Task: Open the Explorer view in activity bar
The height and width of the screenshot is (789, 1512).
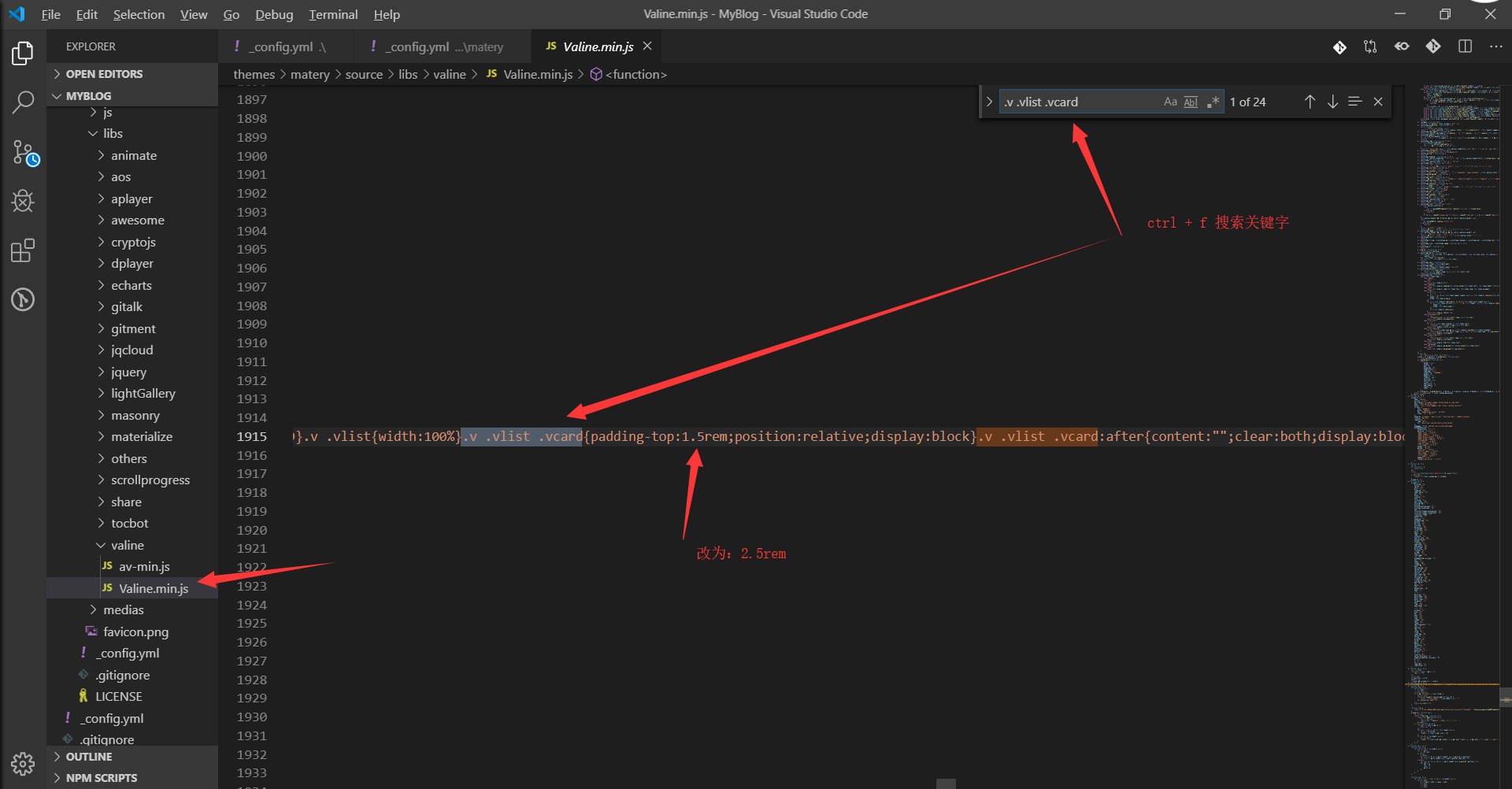Action: [x=23, y=54]
